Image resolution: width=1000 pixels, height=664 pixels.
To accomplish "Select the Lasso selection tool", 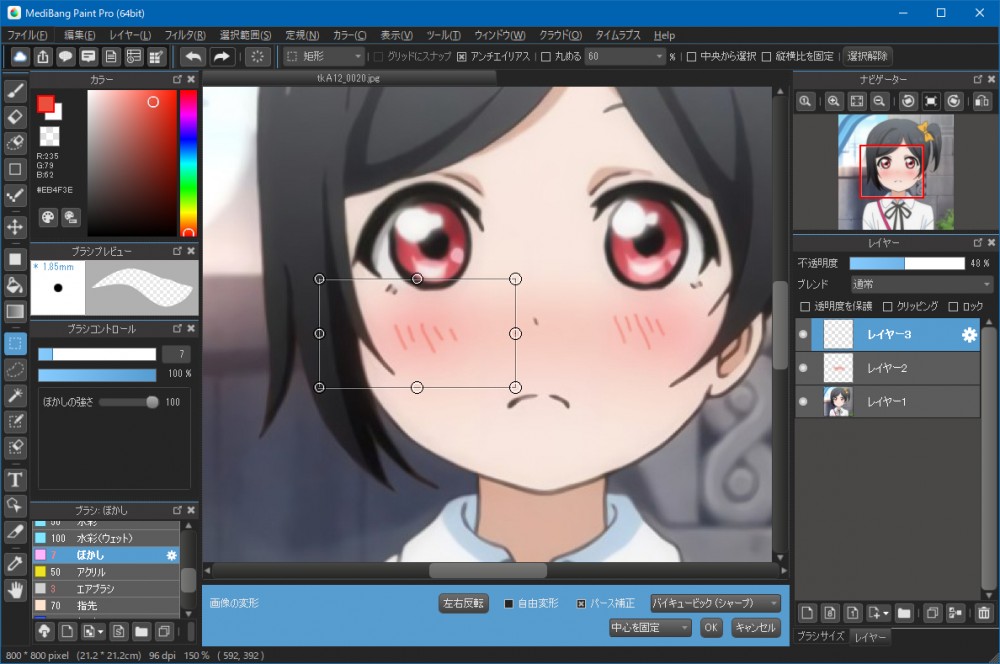I will click(x=15, y=369).
